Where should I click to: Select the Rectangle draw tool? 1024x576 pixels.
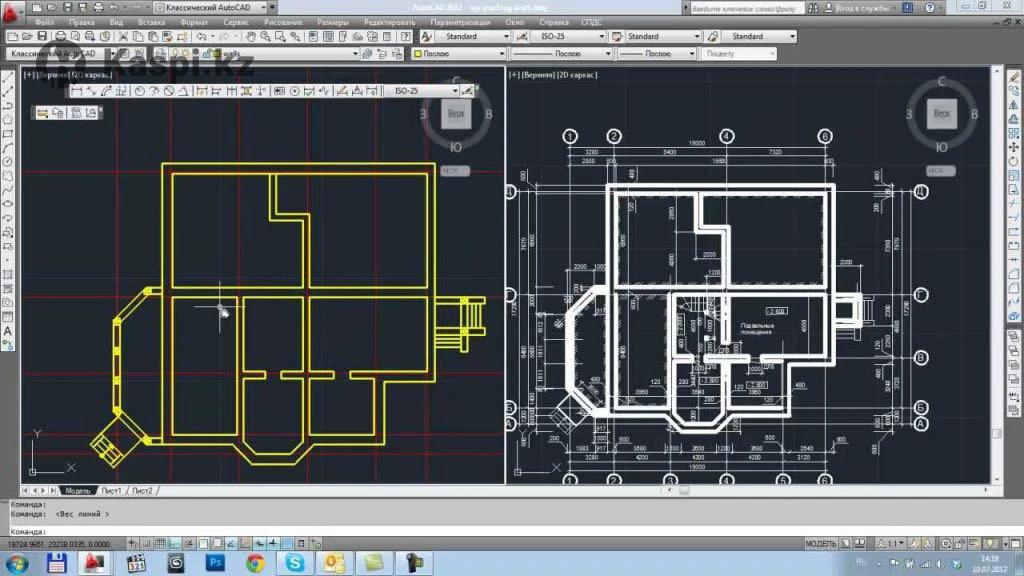[x=8, y=134]
